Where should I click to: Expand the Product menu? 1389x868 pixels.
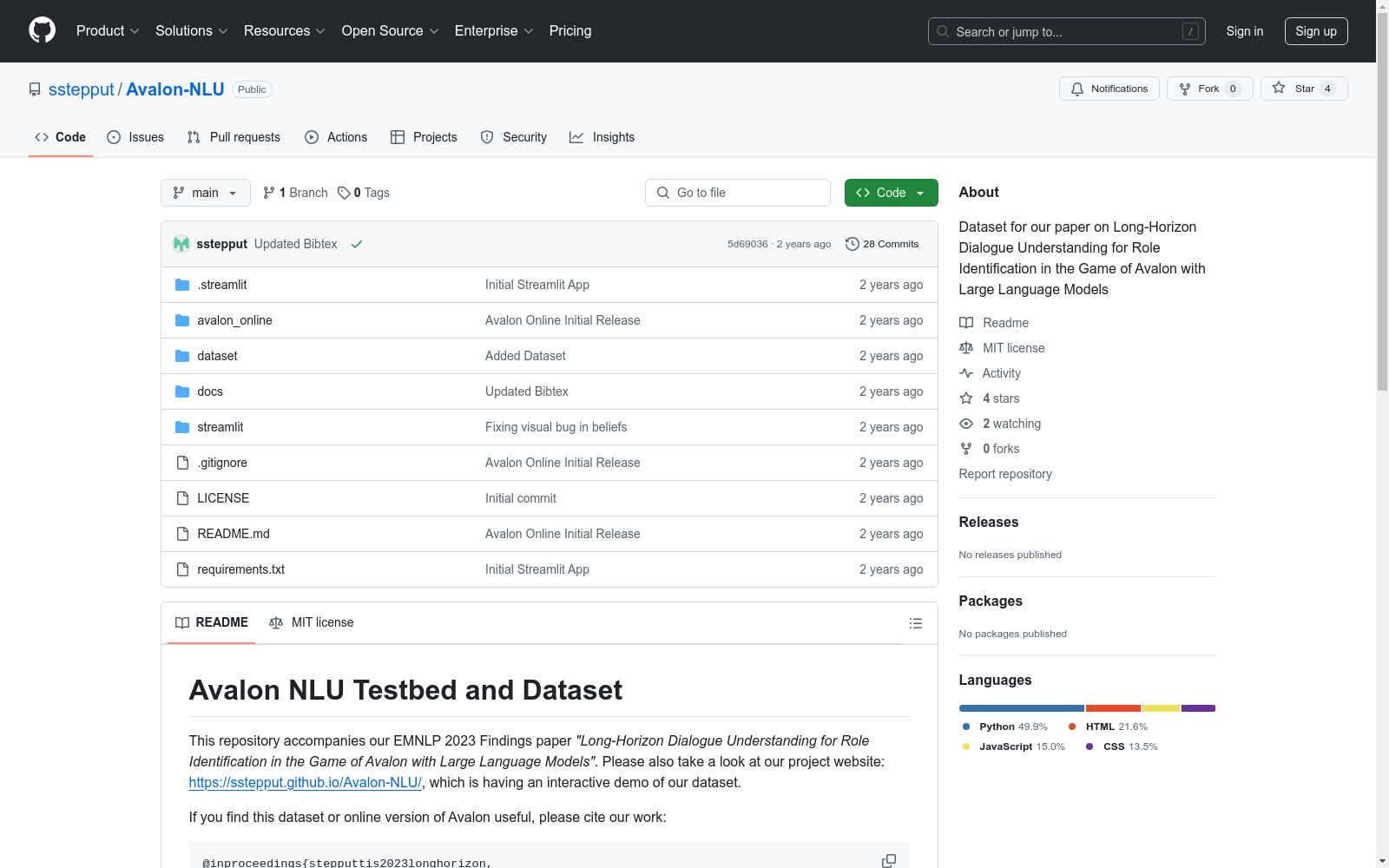click(x=108, y=31)
